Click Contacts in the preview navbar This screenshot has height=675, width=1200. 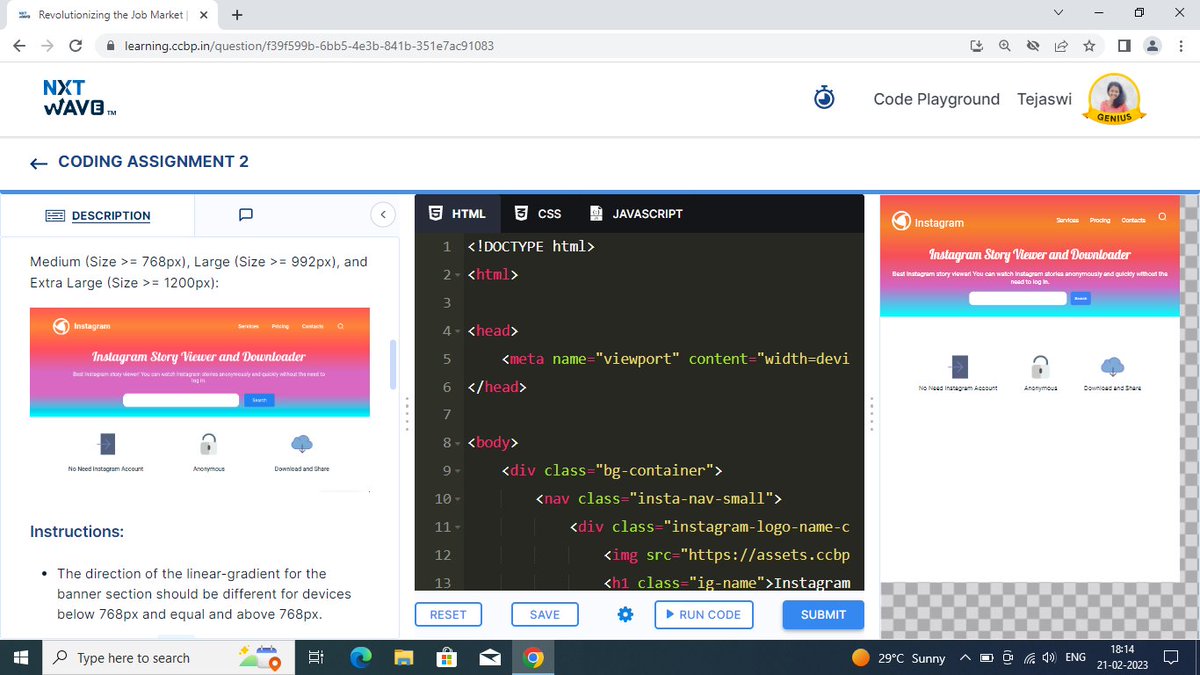1133,220
